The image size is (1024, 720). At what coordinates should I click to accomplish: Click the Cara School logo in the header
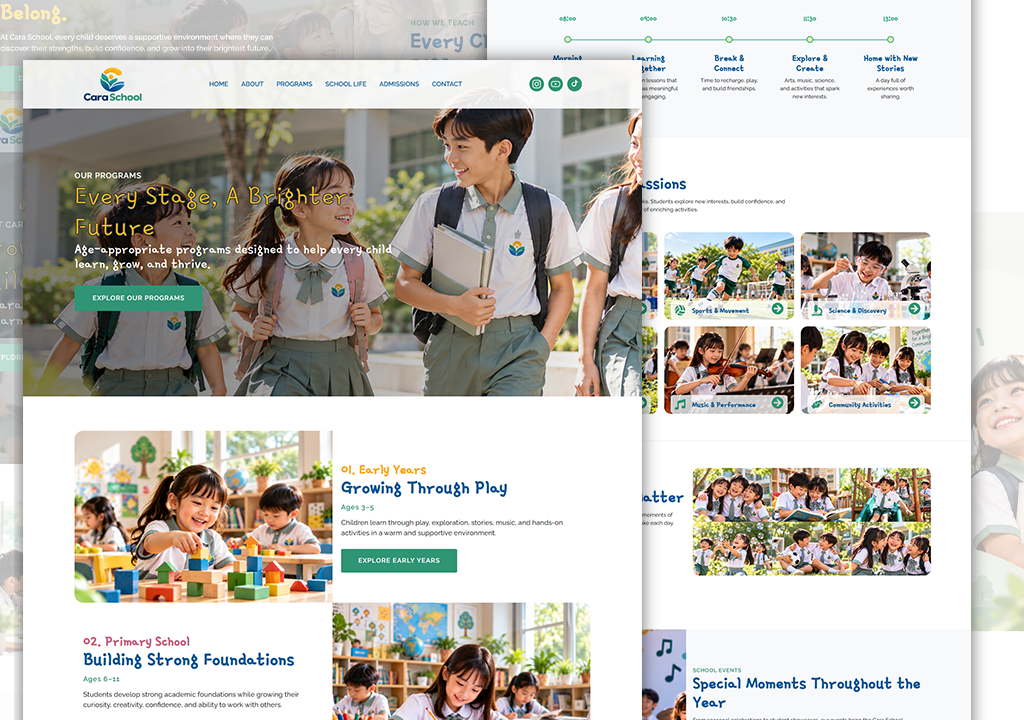112,85
